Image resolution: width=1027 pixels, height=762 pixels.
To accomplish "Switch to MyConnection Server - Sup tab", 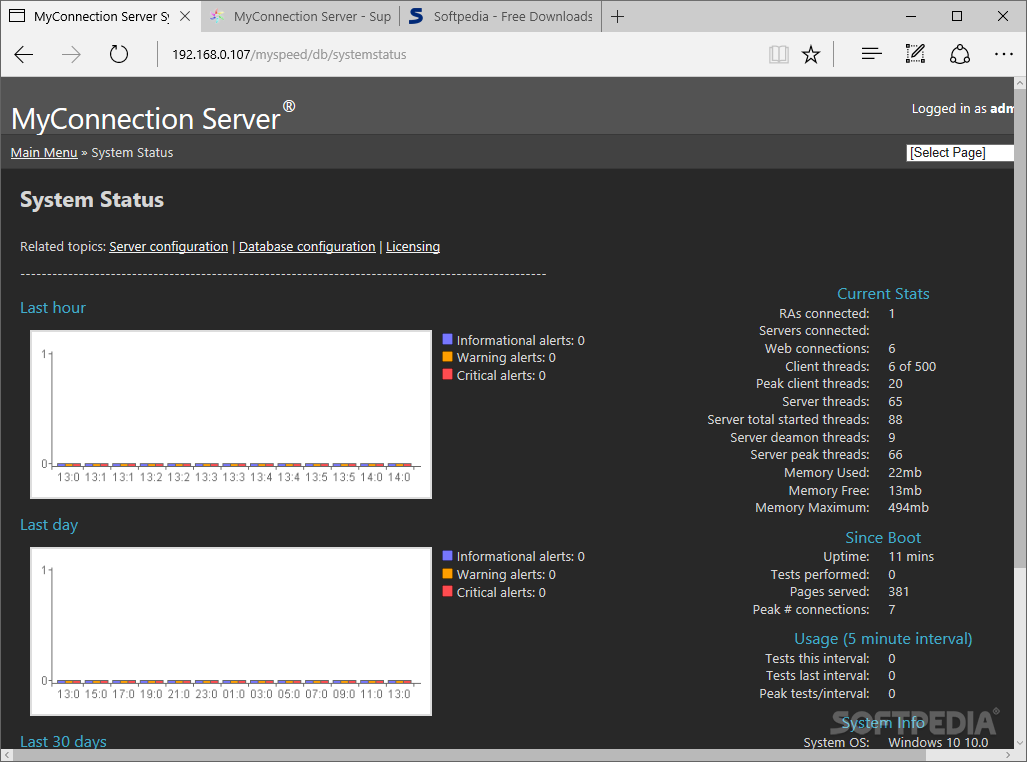I will pyautogui.click(x=301, y=16).
